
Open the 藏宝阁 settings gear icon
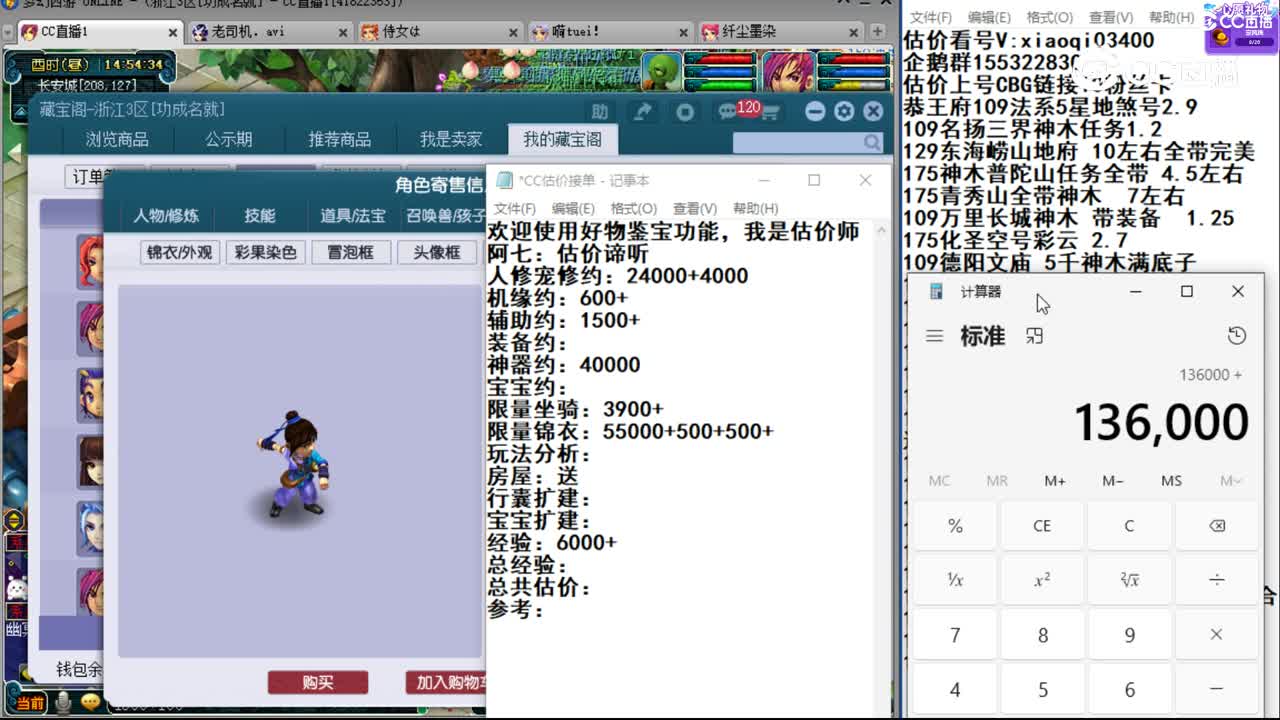(x=844, y=111)
